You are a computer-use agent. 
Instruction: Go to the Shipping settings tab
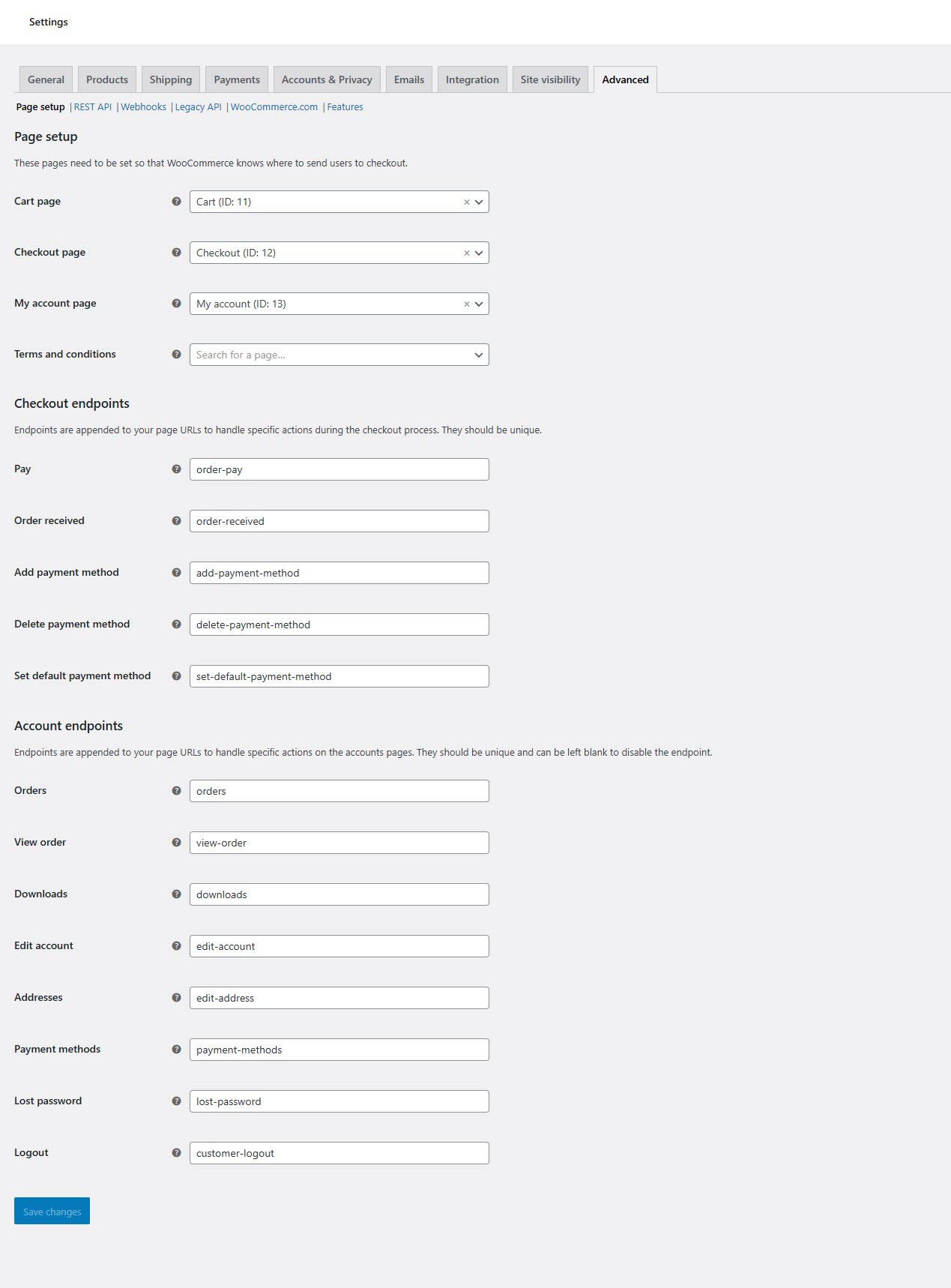(x=171, y=79)
